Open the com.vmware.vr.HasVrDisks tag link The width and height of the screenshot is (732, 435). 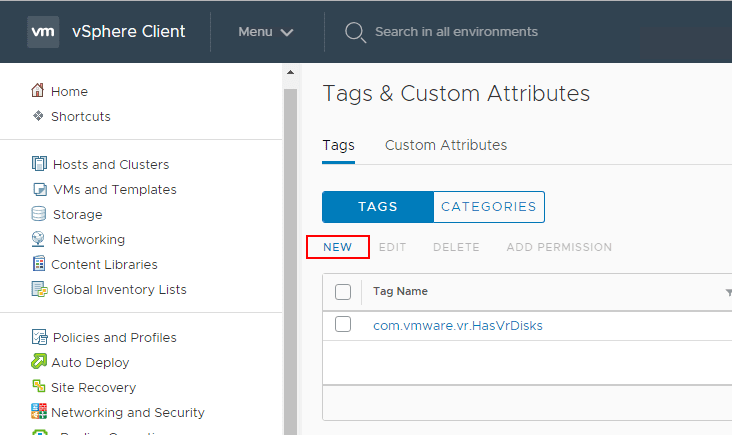pos(458,325)
